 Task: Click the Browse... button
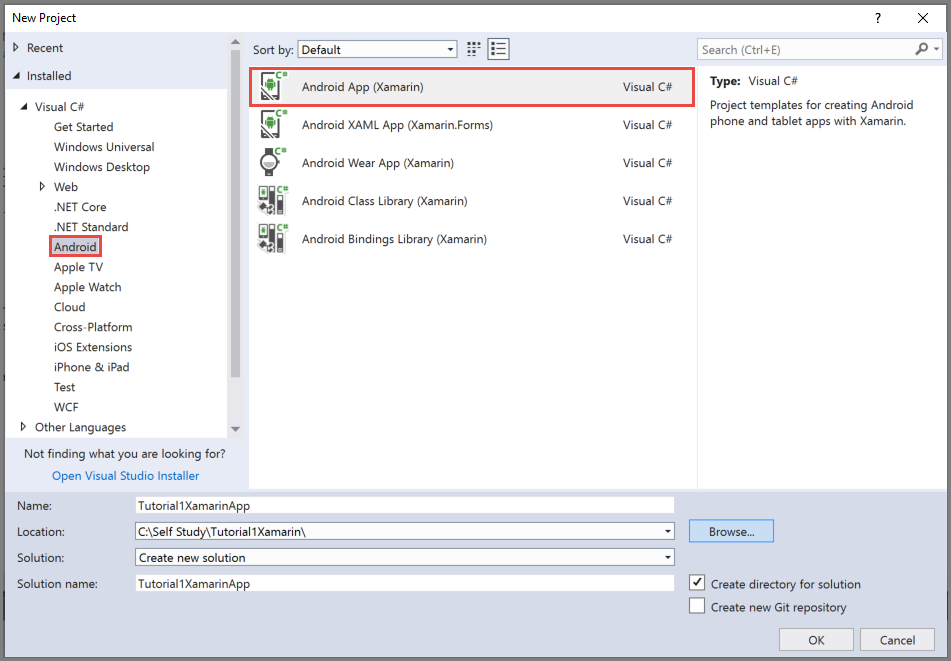point(731,531)
